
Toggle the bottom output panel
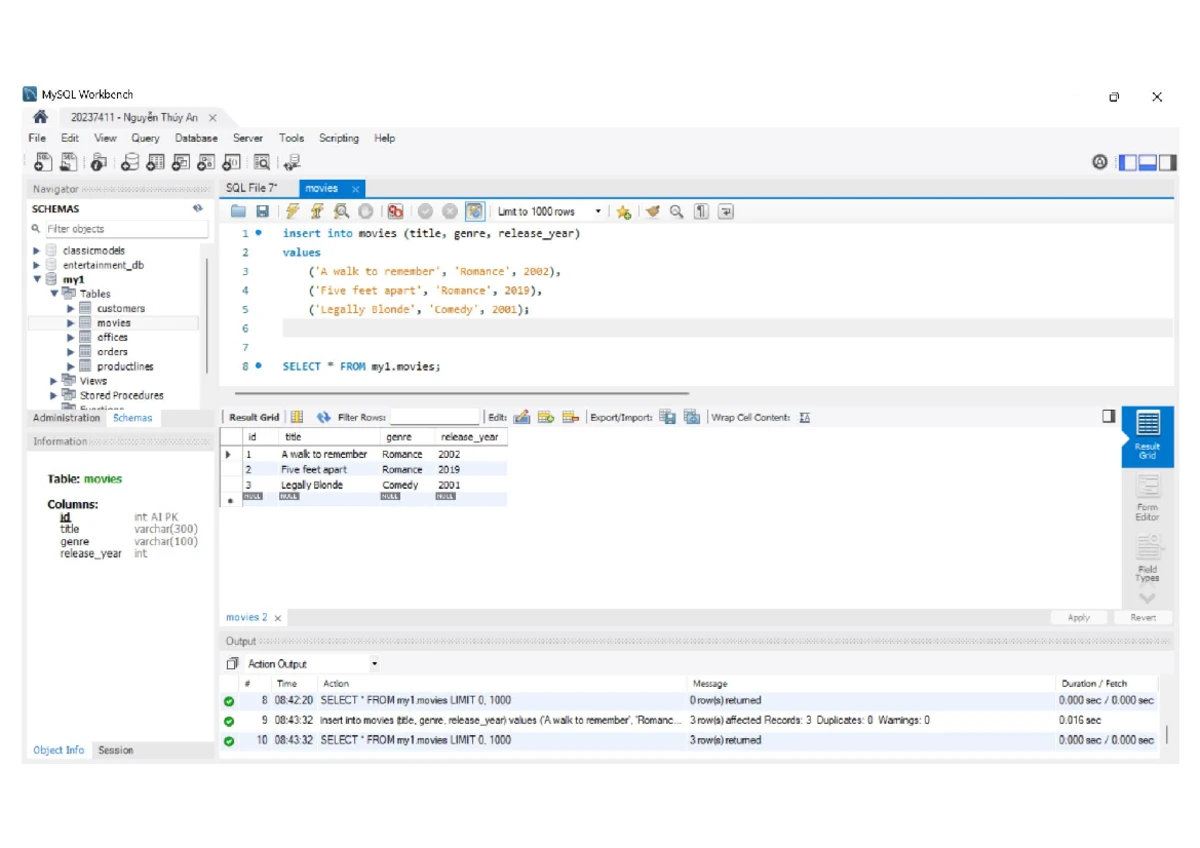(1148, 163)
